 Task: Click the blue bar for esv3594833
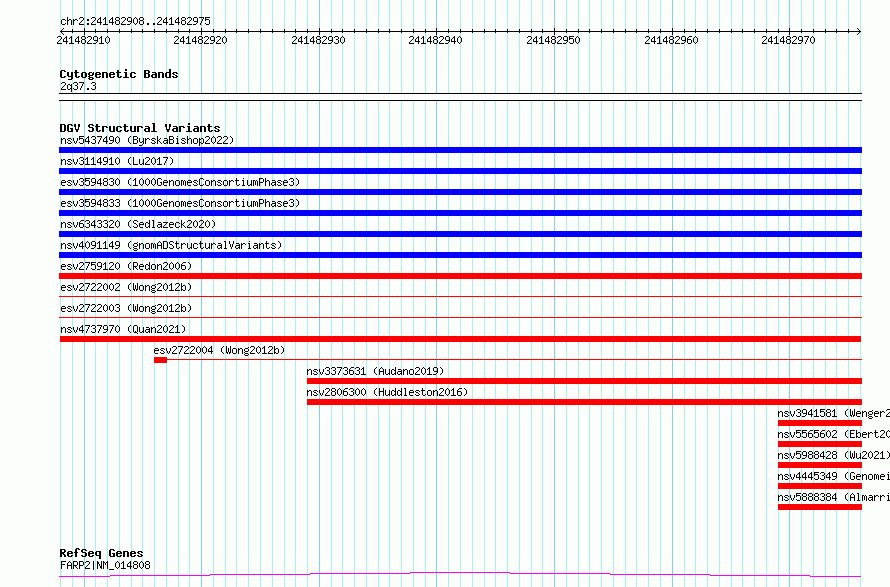click(460, 213)
